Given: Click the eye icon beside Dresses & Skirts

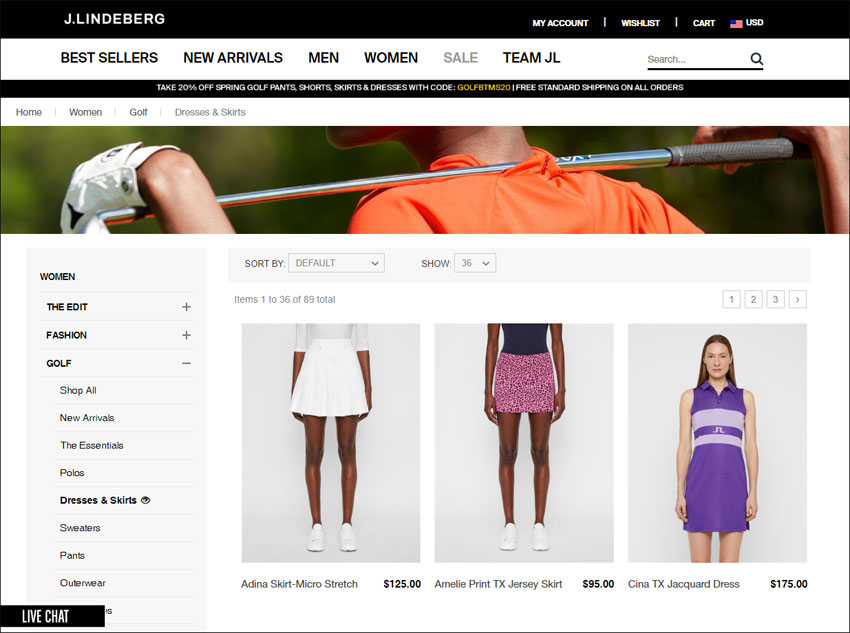Looking at the screenshot, I should point(145,500).
